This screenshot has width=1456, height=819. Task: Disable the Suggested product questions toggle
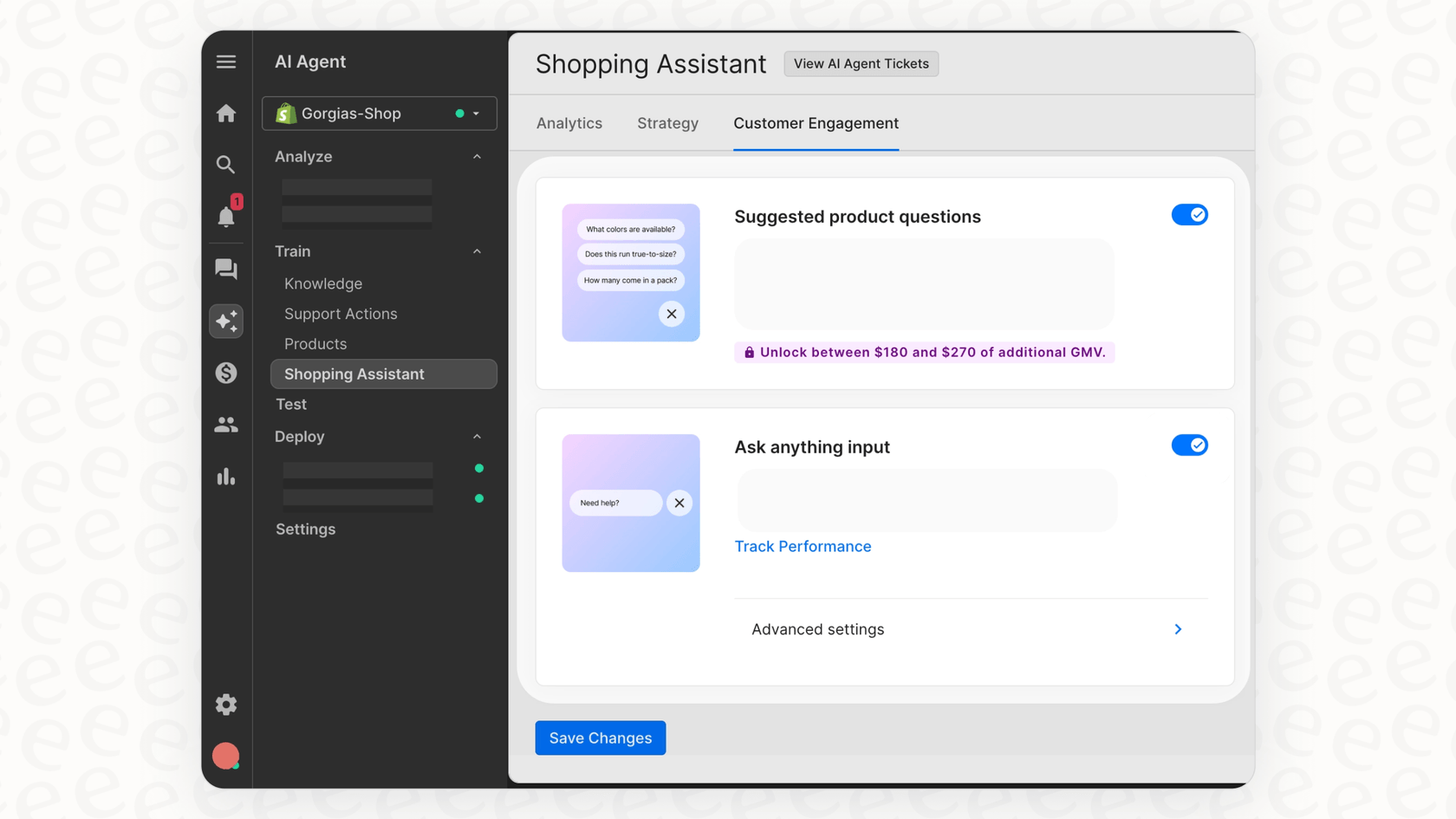(x=1190, y=214)
